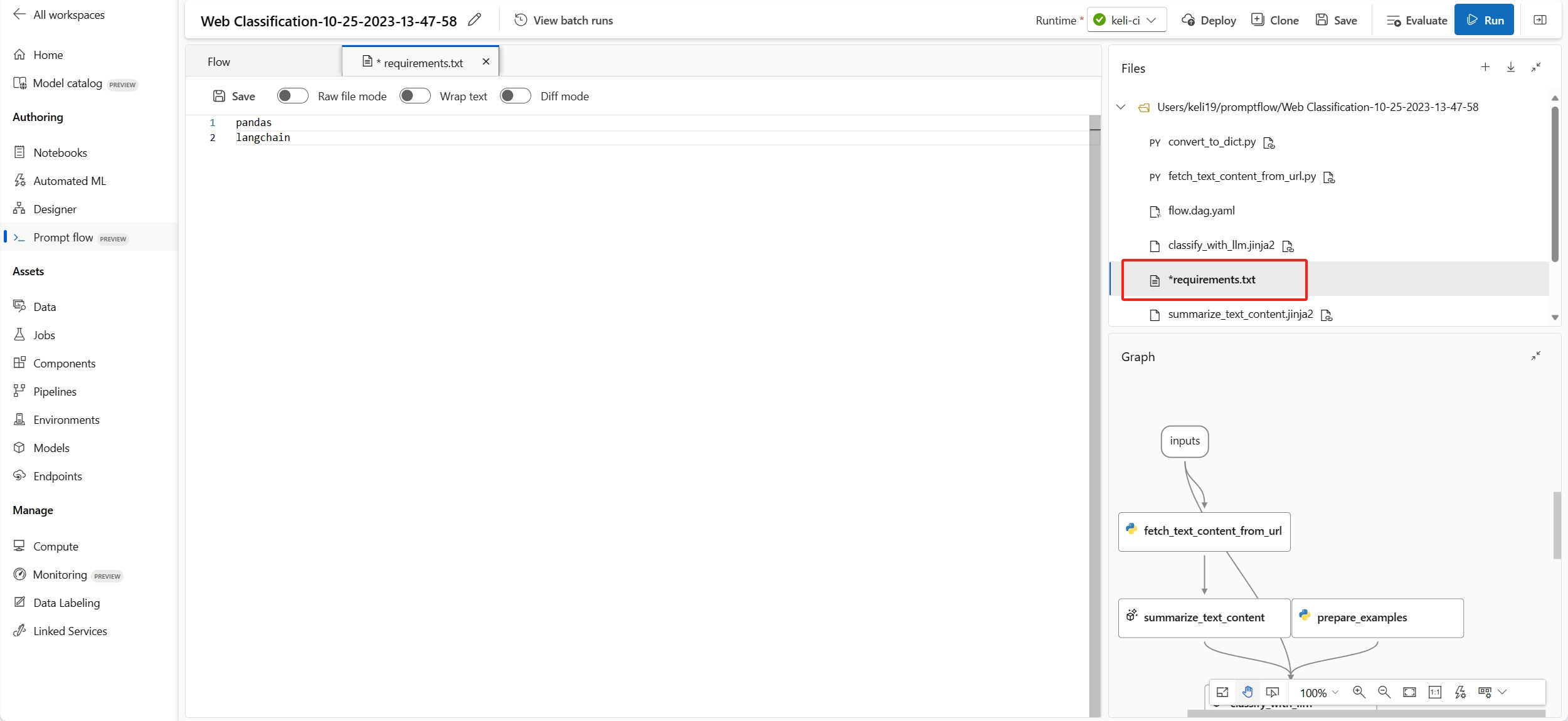Click View batch runs link
Viewport: 1568px width, 721px height.
pyautogui.click(x=564, y=21)
